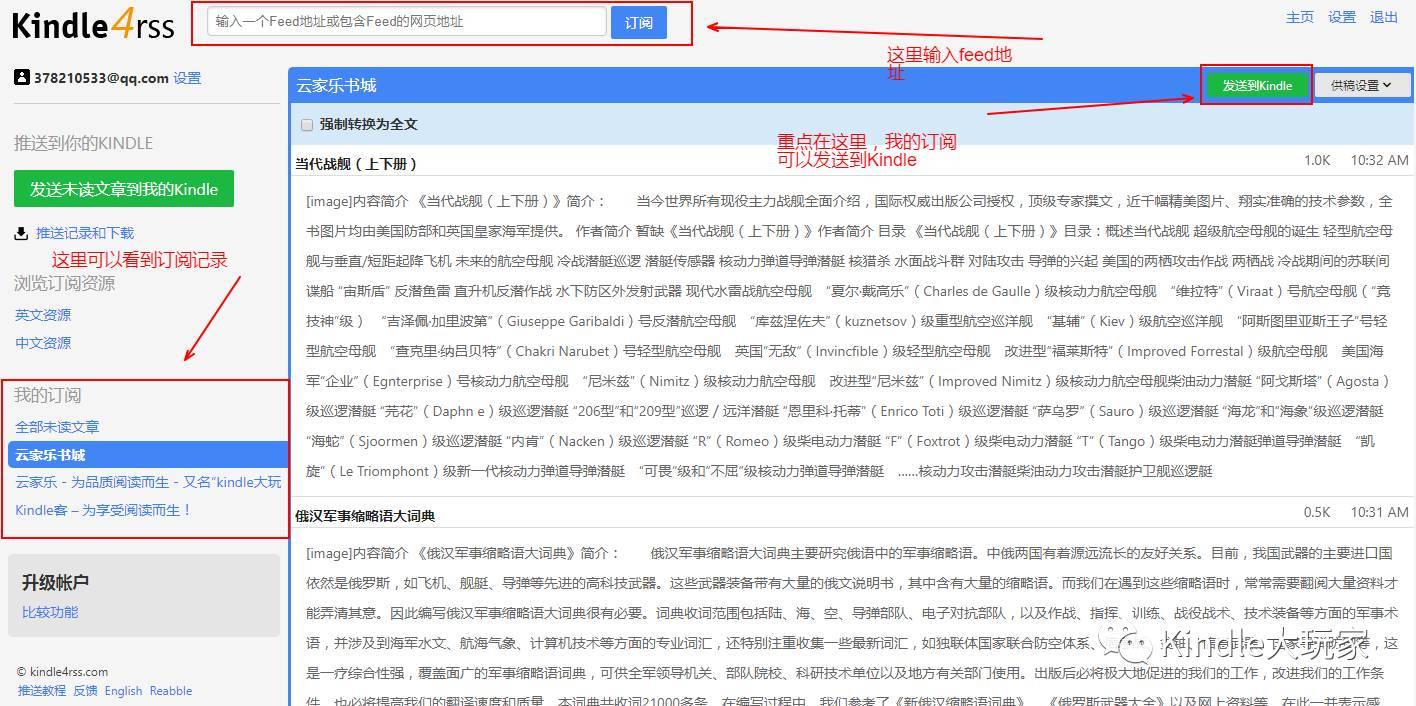Select Kindle客 – 为享受阅读而生 subscription
Image resolution: width=1416 pixels, height=706 pixels.
[103, 510]
